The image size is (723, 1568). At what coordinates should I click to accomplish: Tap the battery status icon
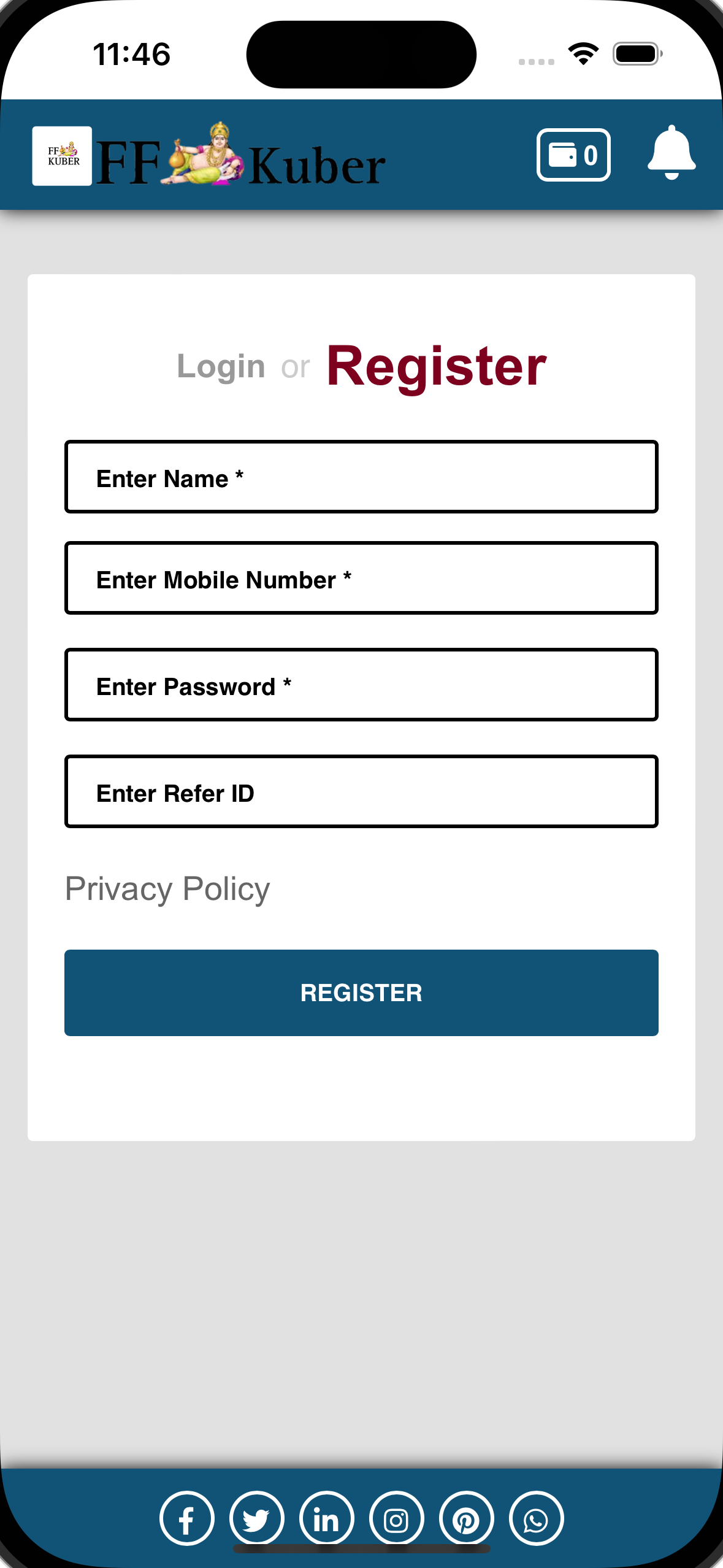637,53
